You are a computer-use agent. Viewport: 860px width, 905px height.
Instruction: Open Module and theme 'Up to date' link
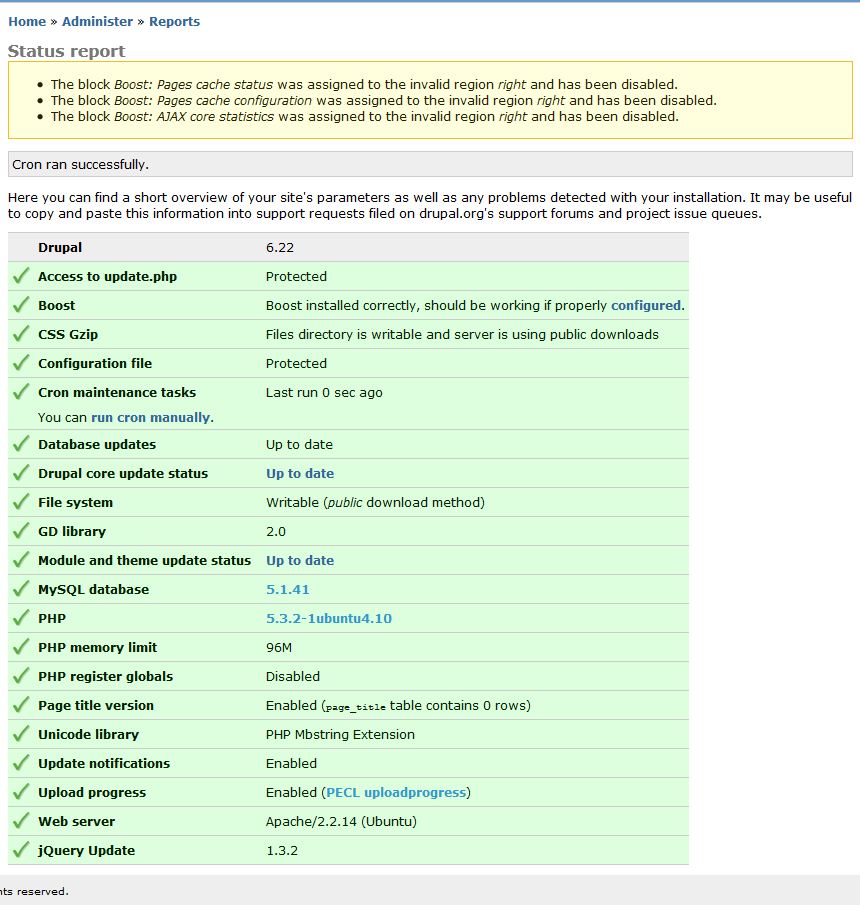(x=300, y=560)
